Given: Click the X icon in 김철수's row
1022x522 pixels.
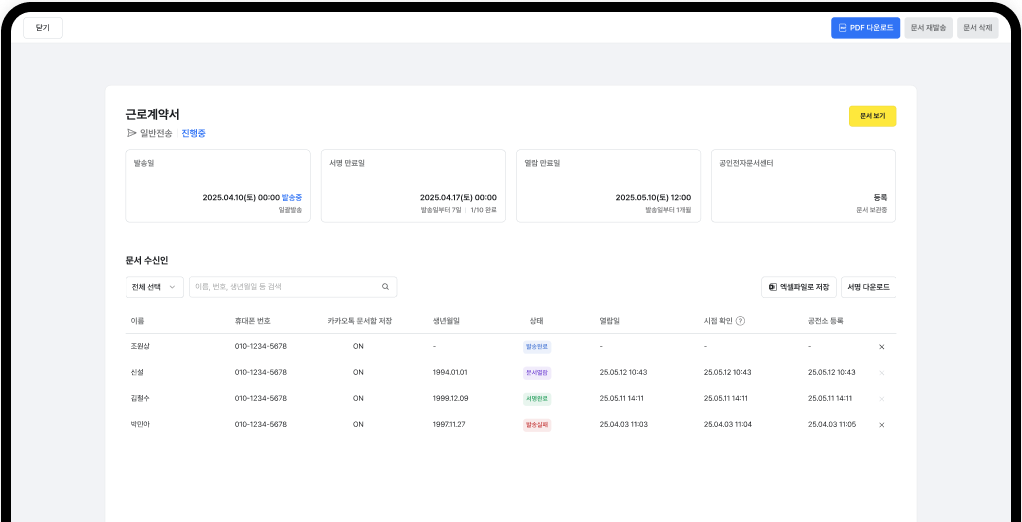Looking at the screenshot, I should click(881, 398).
